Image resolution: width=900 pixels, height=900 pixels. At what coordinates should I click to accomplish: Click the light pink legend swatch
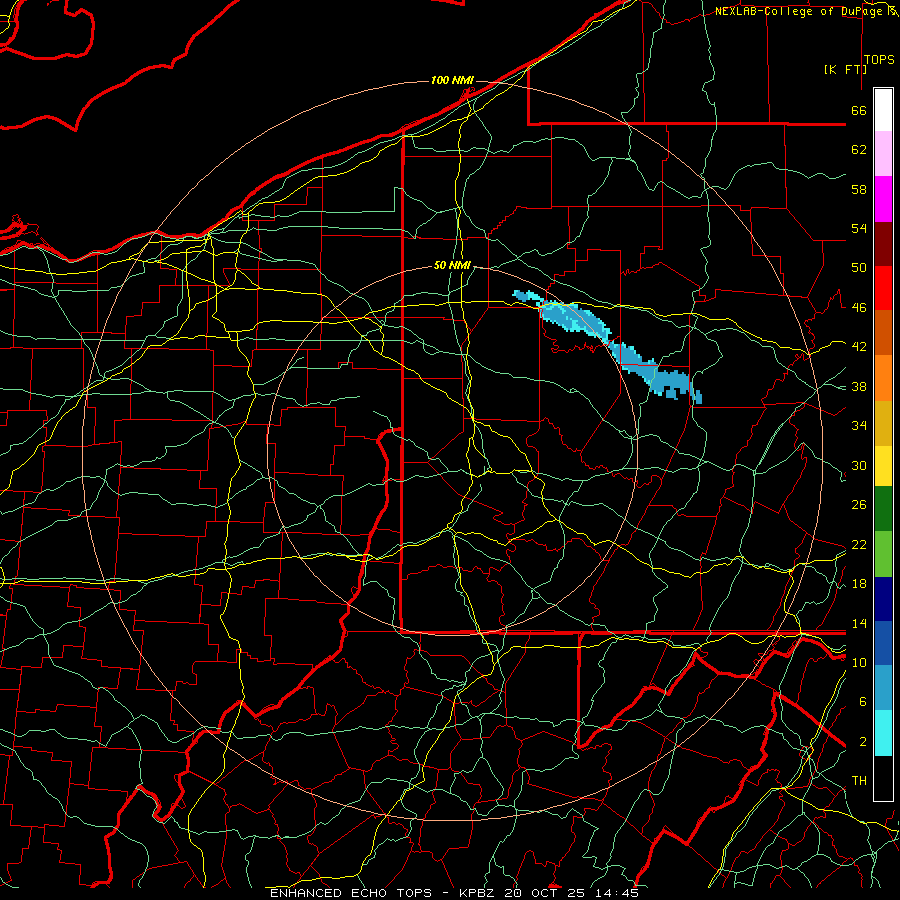(x=883, y=154)
